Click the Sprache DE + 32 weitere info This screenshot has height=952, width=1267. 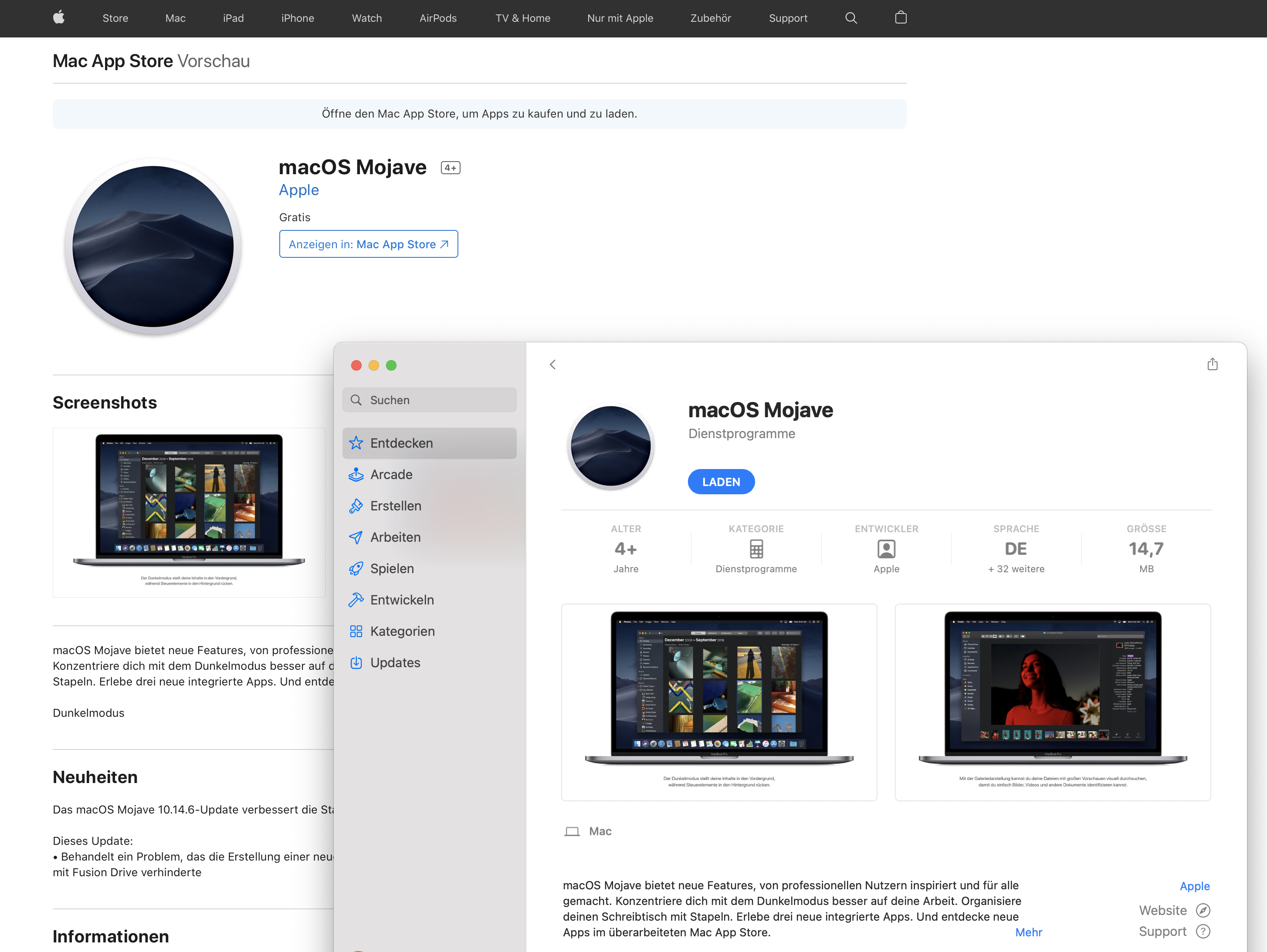click(1016, 550)
